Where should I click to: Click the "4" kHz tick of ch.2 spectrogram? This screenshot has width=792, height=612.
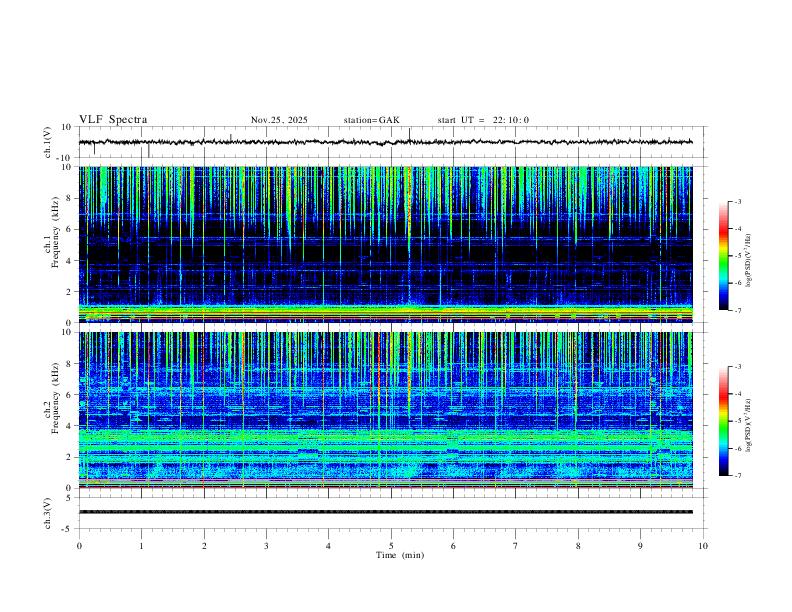(x=70, y=426)
